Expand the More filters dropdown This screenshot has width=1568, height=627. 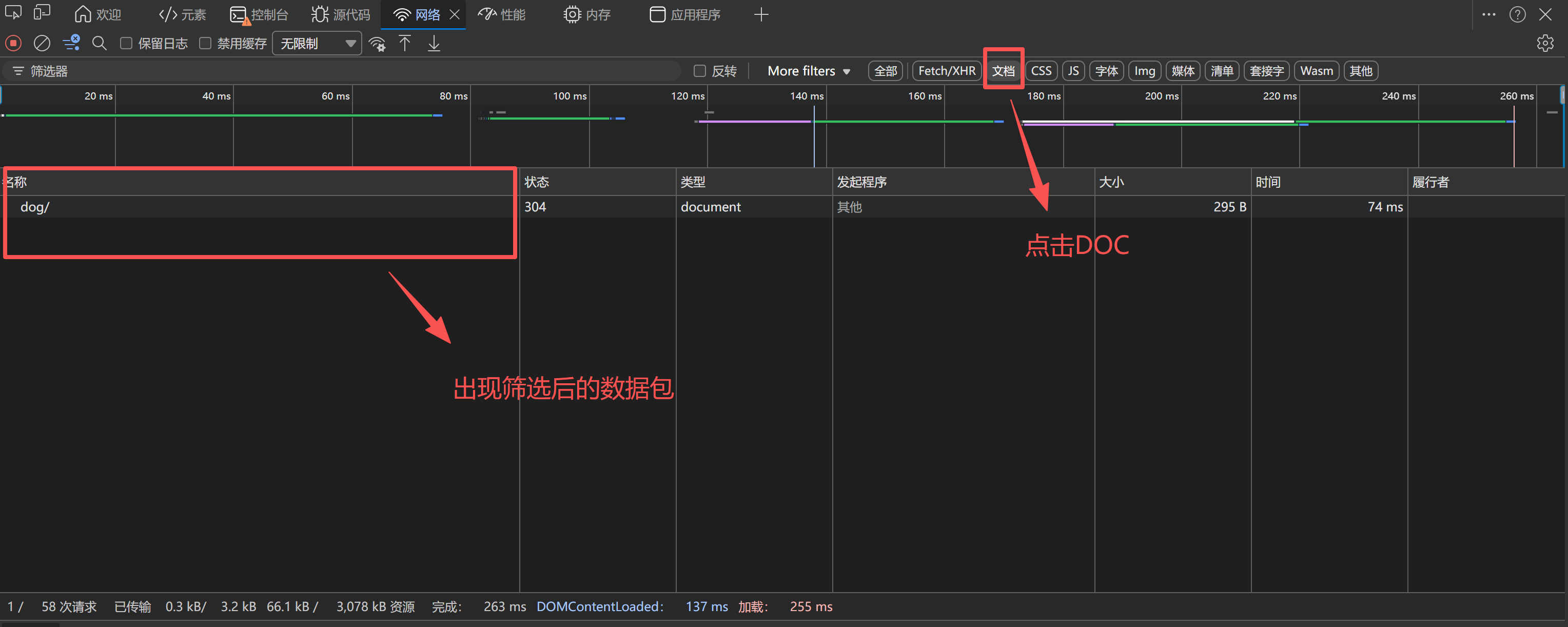click(x=808, y=71)
